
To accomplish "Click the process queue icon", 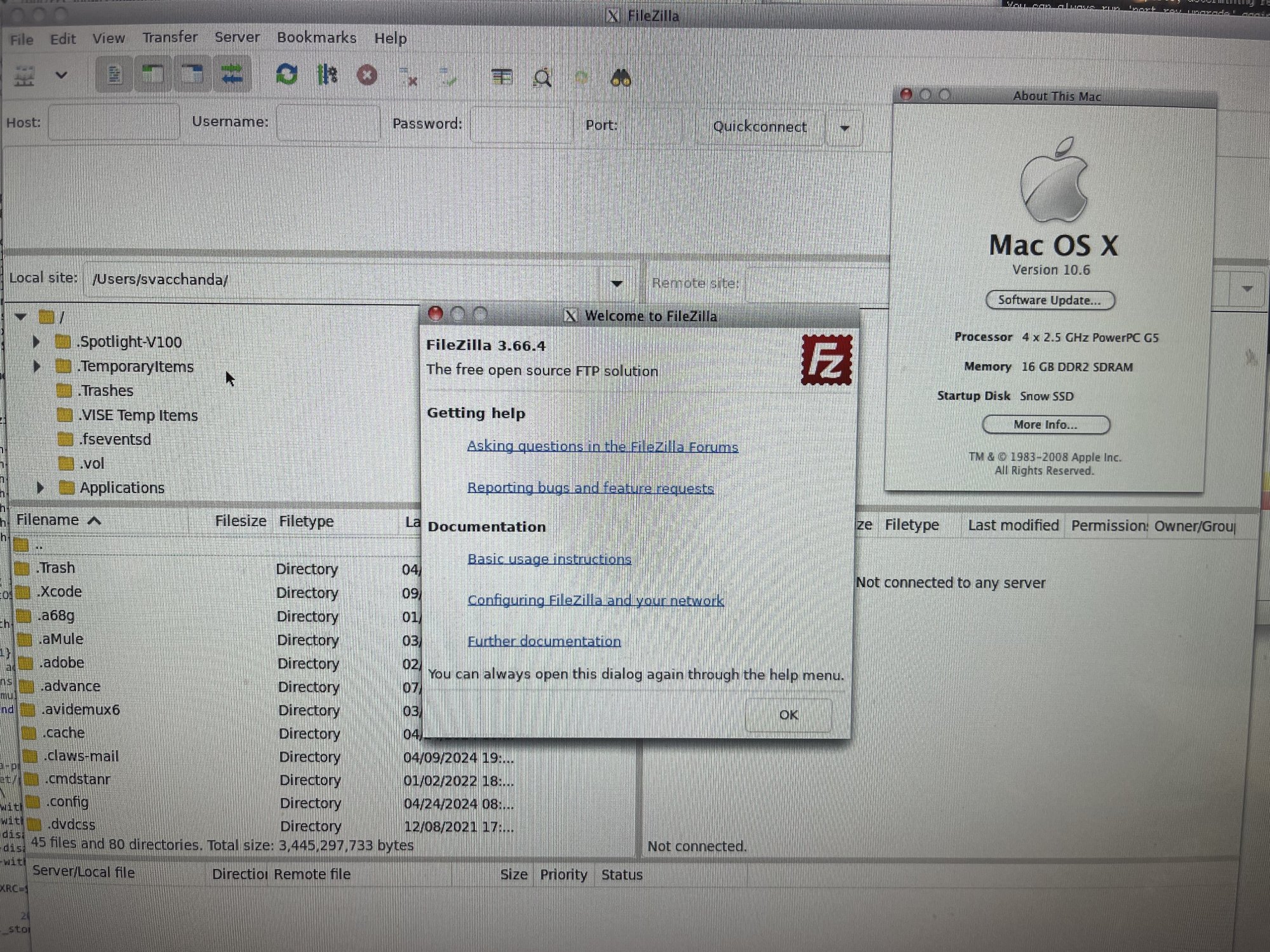I will (x=327, y=75).
